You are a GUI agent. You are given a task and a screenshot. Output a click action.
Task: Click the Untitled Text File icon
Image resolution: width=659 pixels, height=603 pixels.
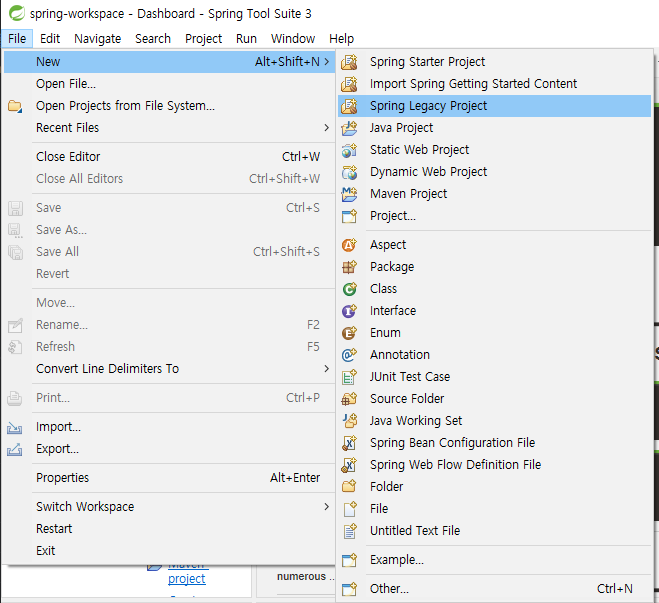[349, 531]
